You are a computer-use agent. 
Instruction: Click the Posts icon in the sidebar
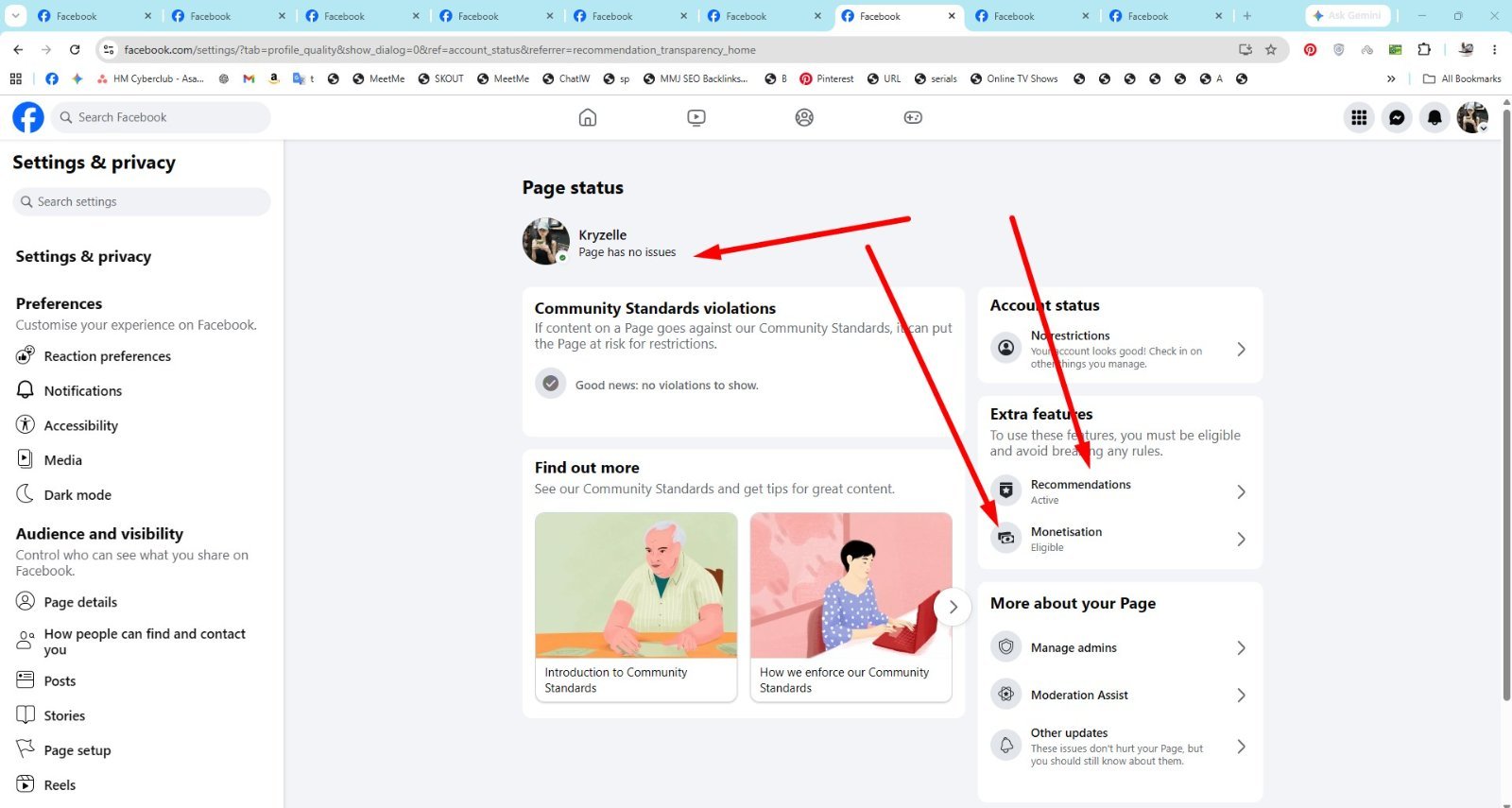[x=26, y=679]
